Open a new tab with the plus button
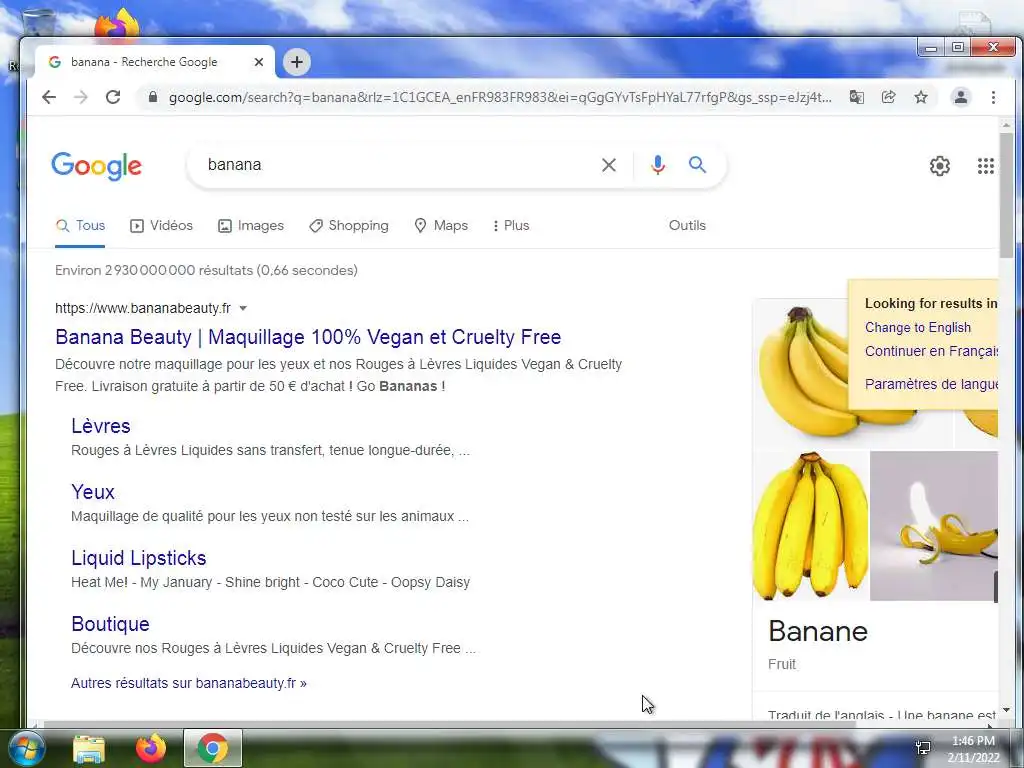1024x768 pixels. click(297, 62)
